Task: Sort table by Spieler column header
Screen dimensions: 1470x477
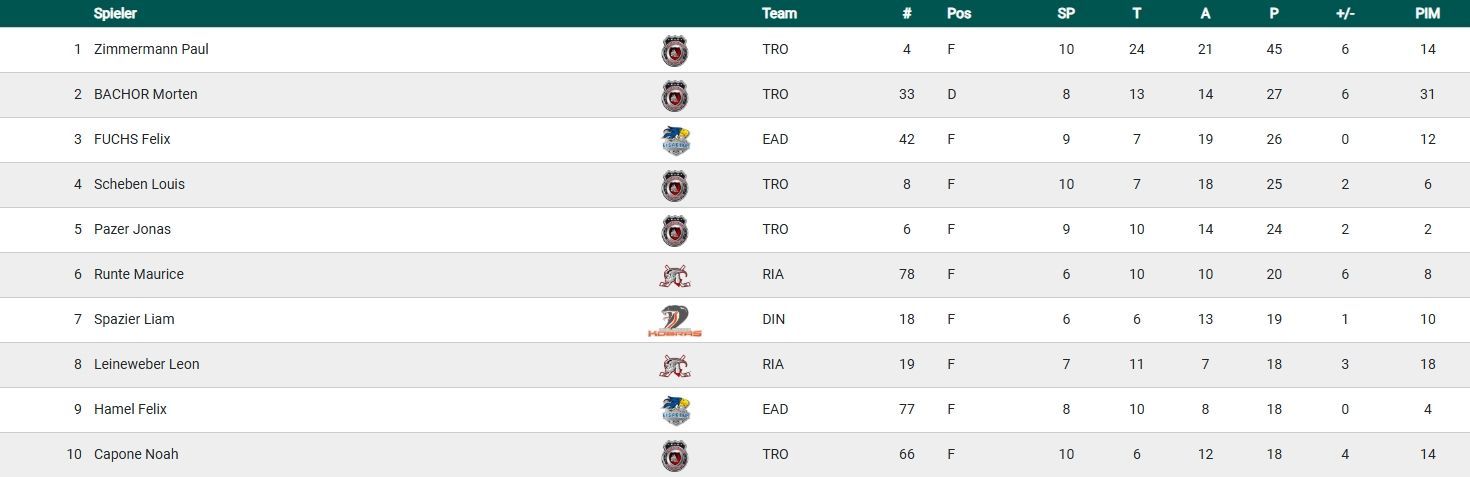Action: click(x=115, y=13)
